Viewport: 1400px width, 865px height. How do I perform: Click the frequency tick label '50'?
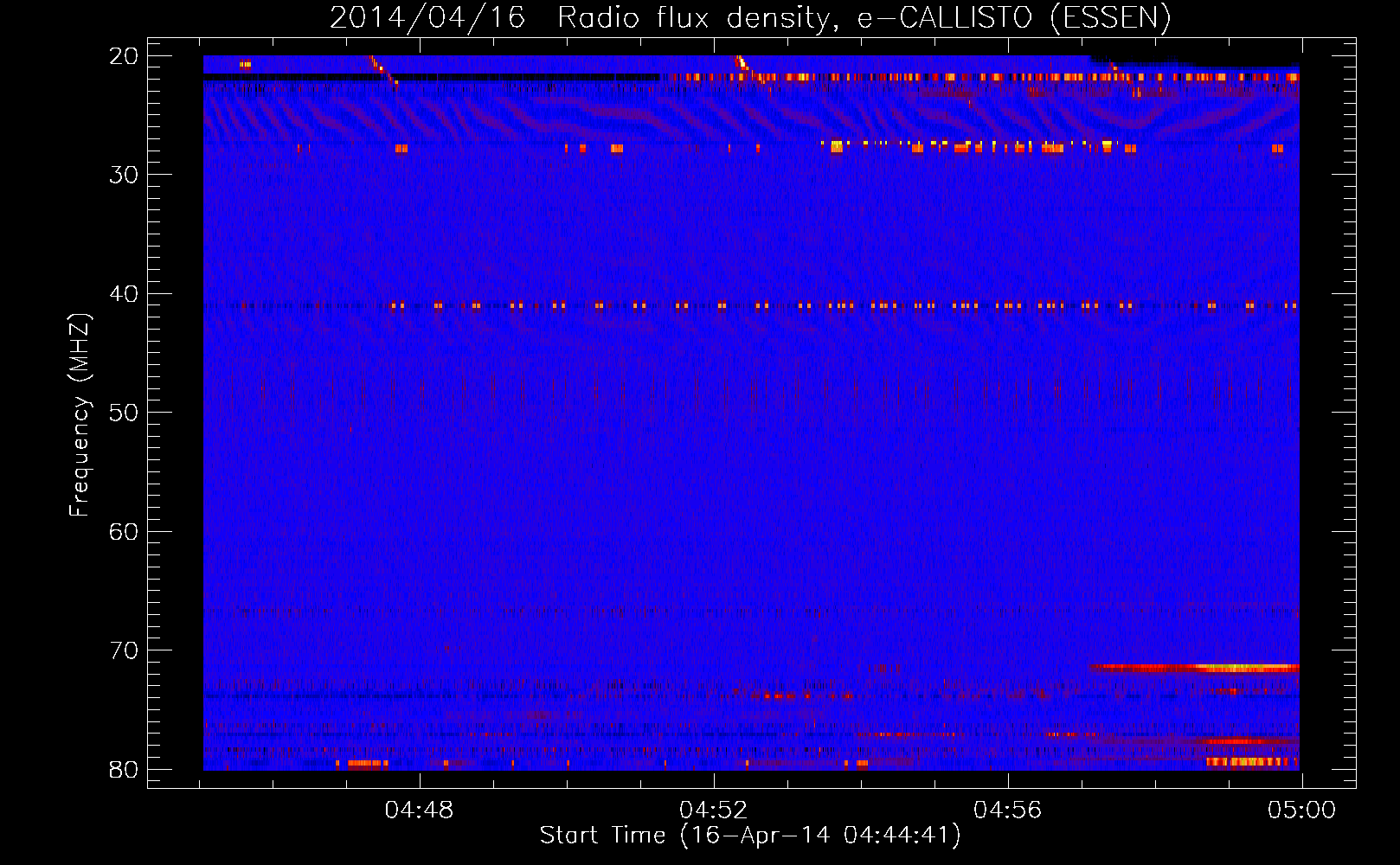click(x=124, y=413)
